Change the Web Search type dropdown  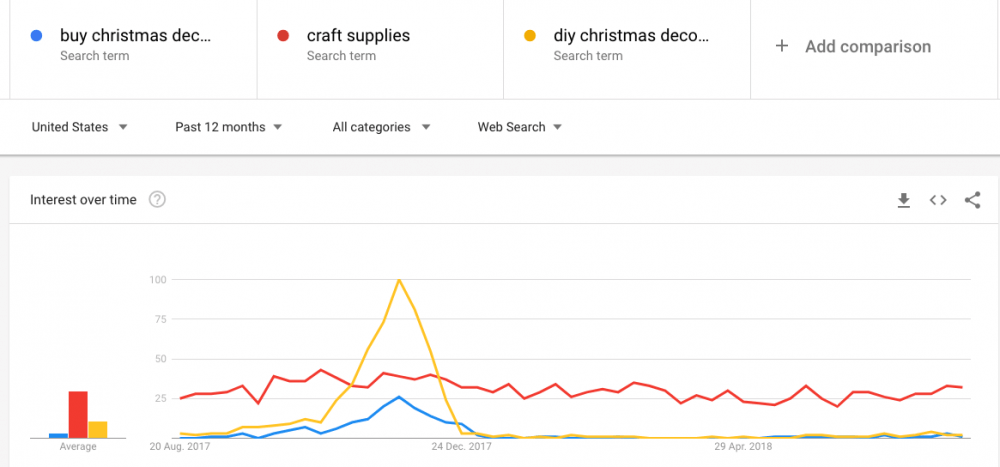520,127
